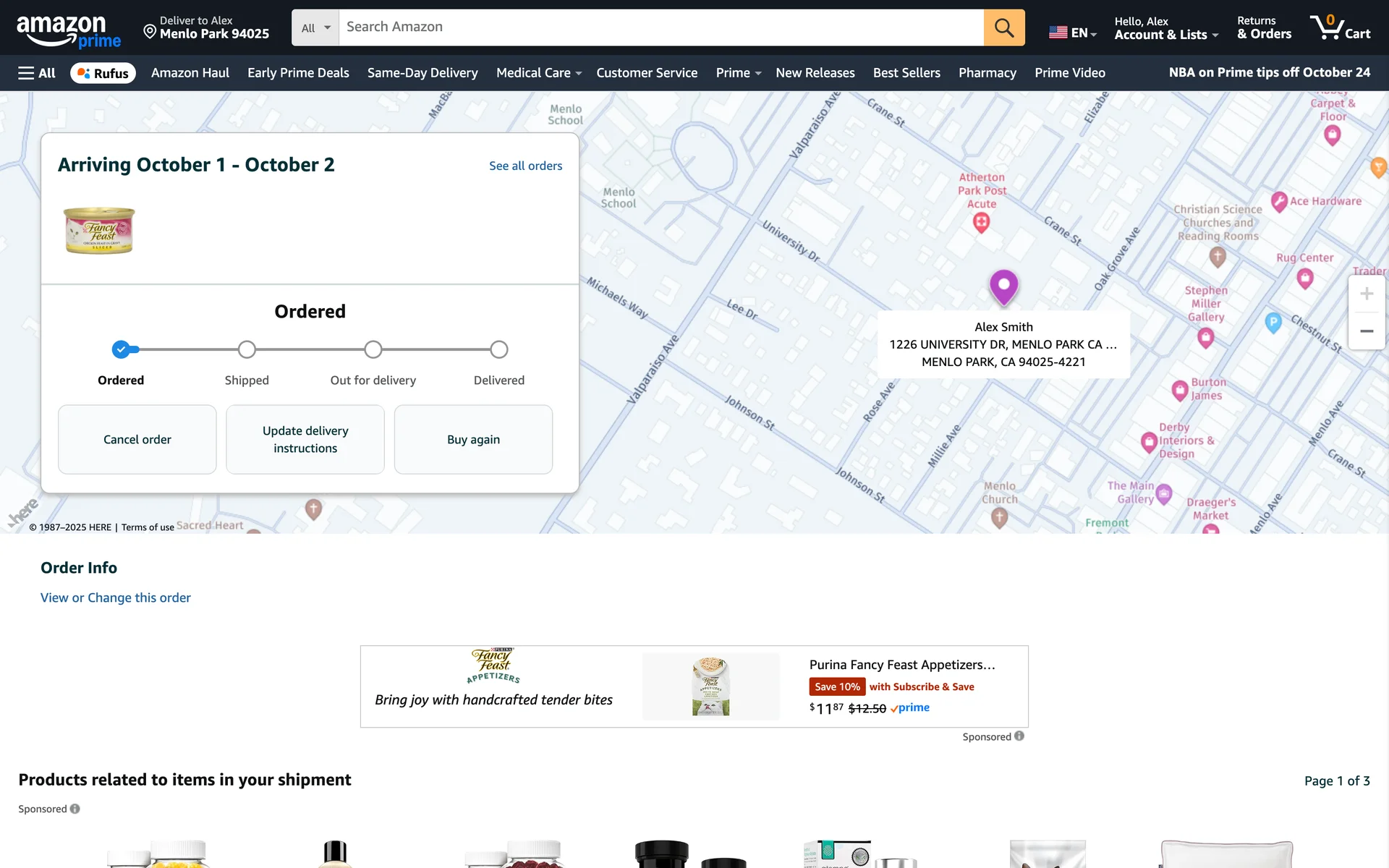The image size is (1389, 868).
Task: Expand the Account & Lists menu
Action: [x=1165, y=27]
